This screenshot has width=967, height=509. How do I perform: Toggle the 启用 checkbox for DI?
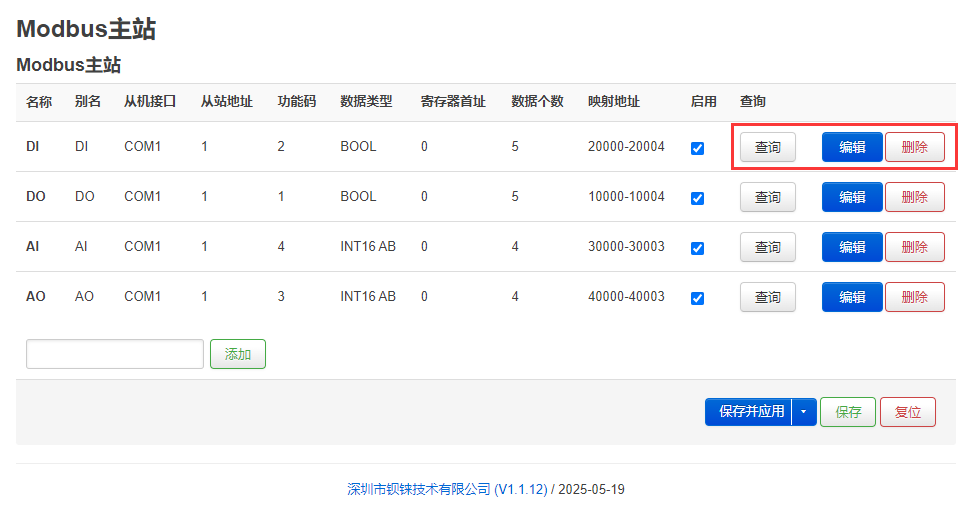[x=697, y=148]
